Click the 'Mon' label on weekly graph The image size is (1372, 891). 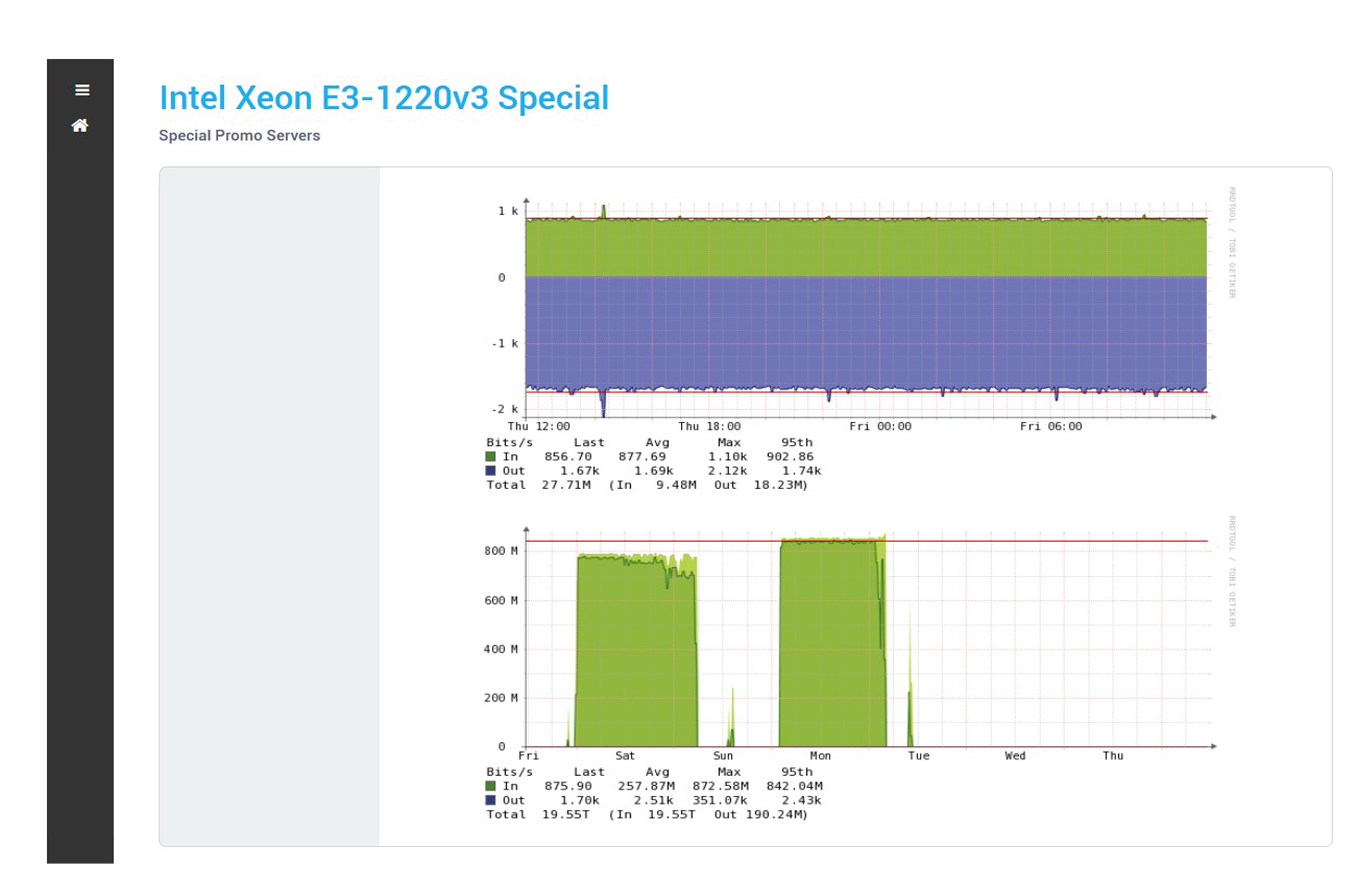(x=820, y=756)
